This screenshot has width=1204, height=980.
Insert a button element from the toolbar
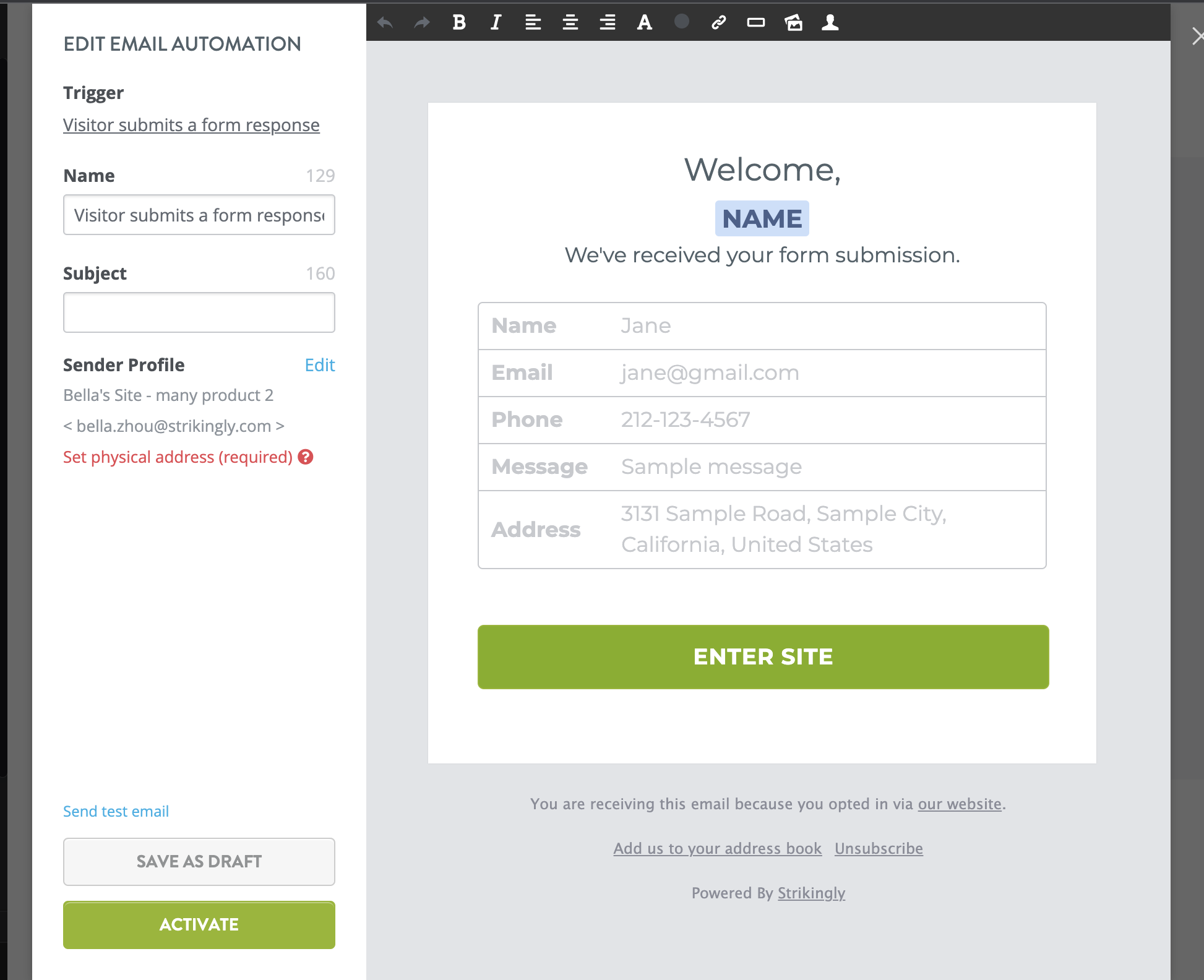pos(756,23)
